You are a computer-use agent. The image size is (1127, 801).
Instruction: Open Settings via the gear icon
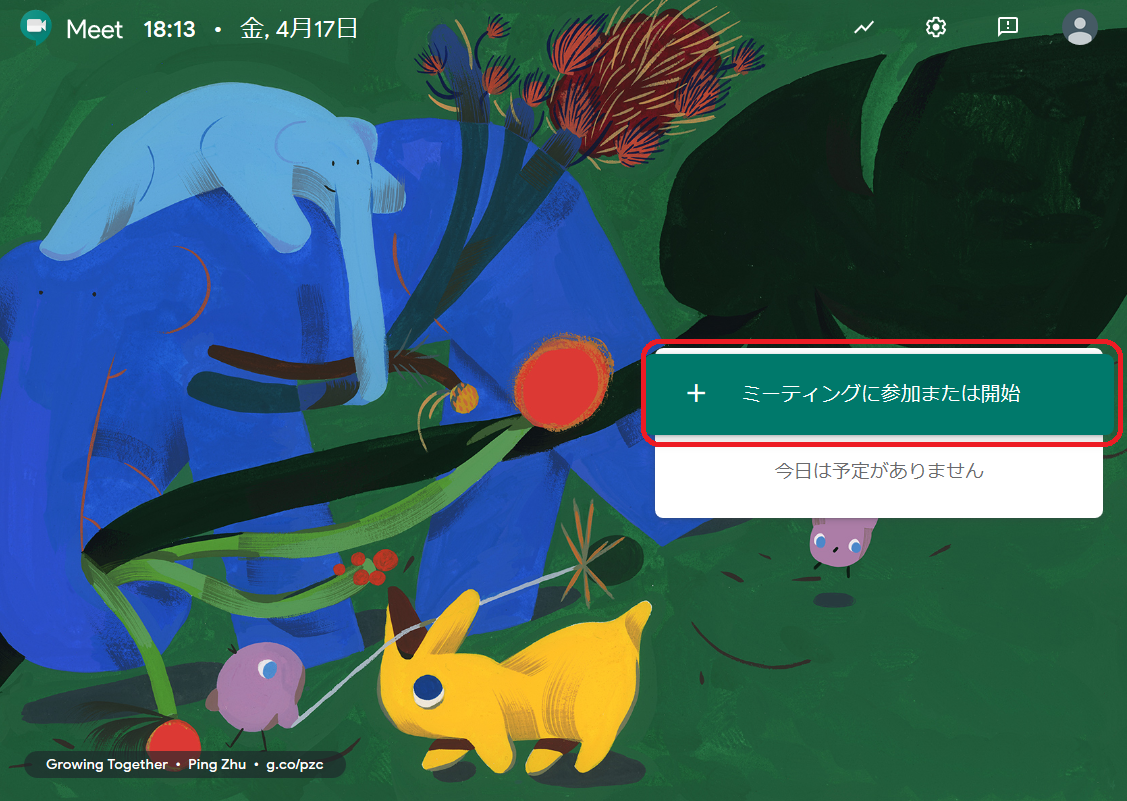pos(935,27)
